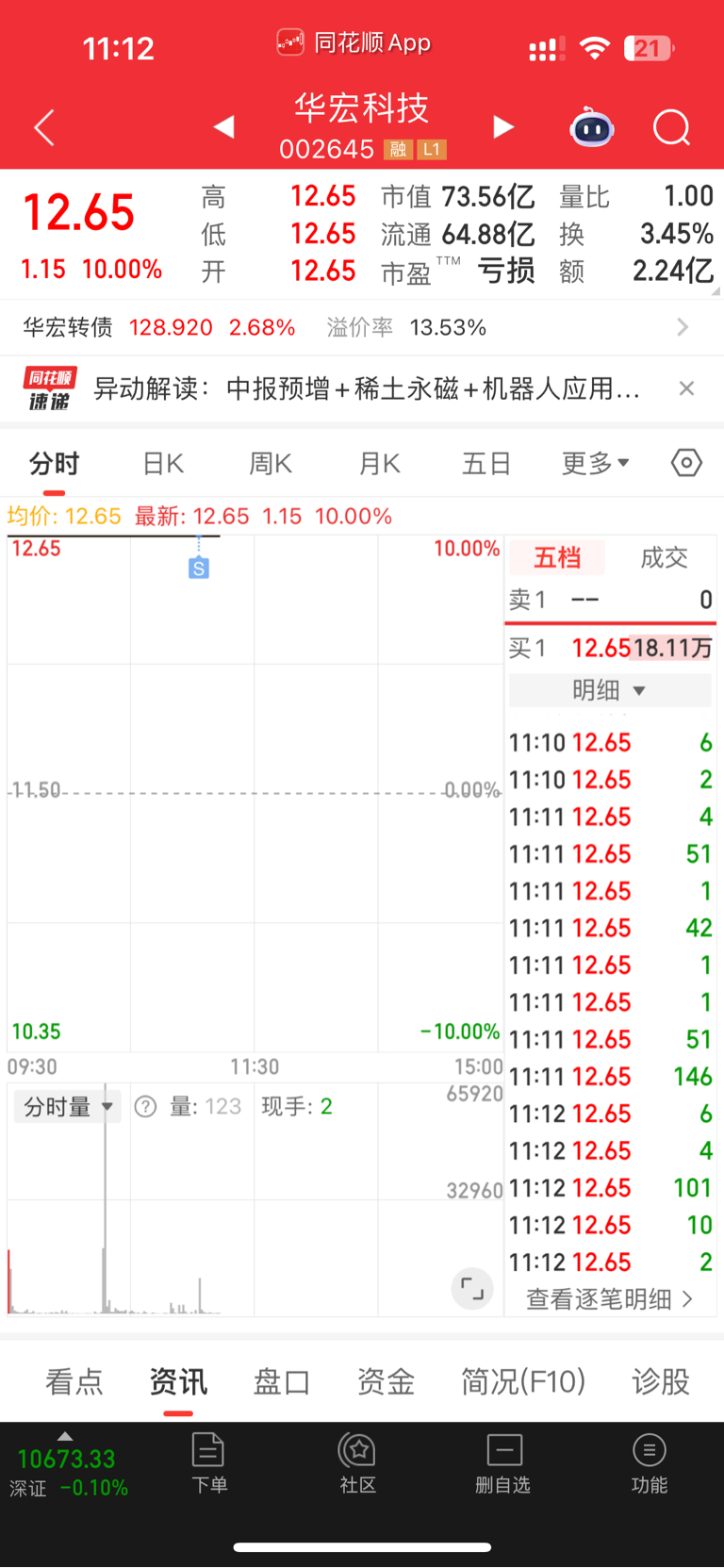The height and width of the screenshot is (1568, 724).
Task: Expand quote details corner triangle
Action: click(716, 291)
